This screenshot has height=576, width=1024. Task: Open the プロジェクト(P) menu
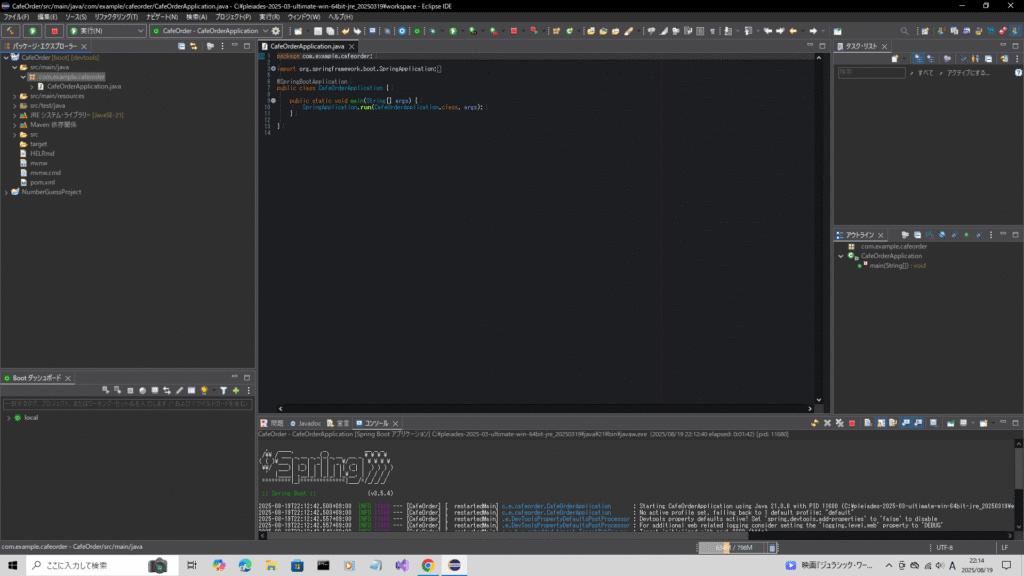233,17
